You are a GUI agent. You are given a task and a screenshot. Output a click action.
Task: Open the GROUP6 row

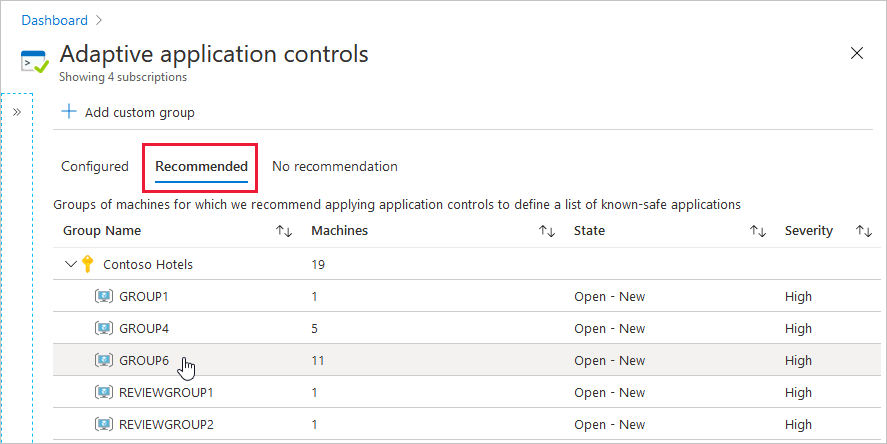tap(144, 361)
